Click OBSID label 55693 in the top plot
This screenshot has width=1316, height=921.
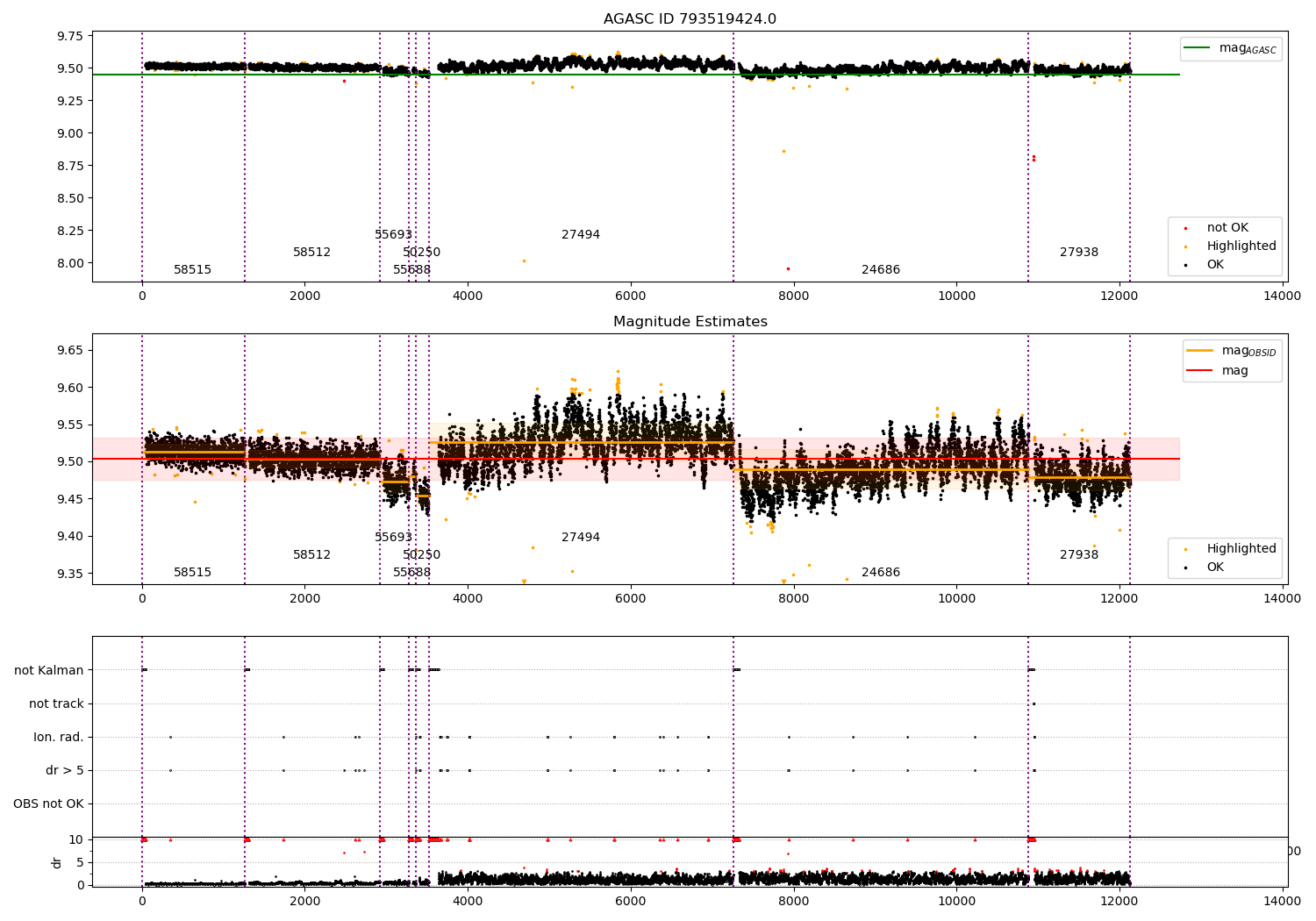(x=393, y=235)
